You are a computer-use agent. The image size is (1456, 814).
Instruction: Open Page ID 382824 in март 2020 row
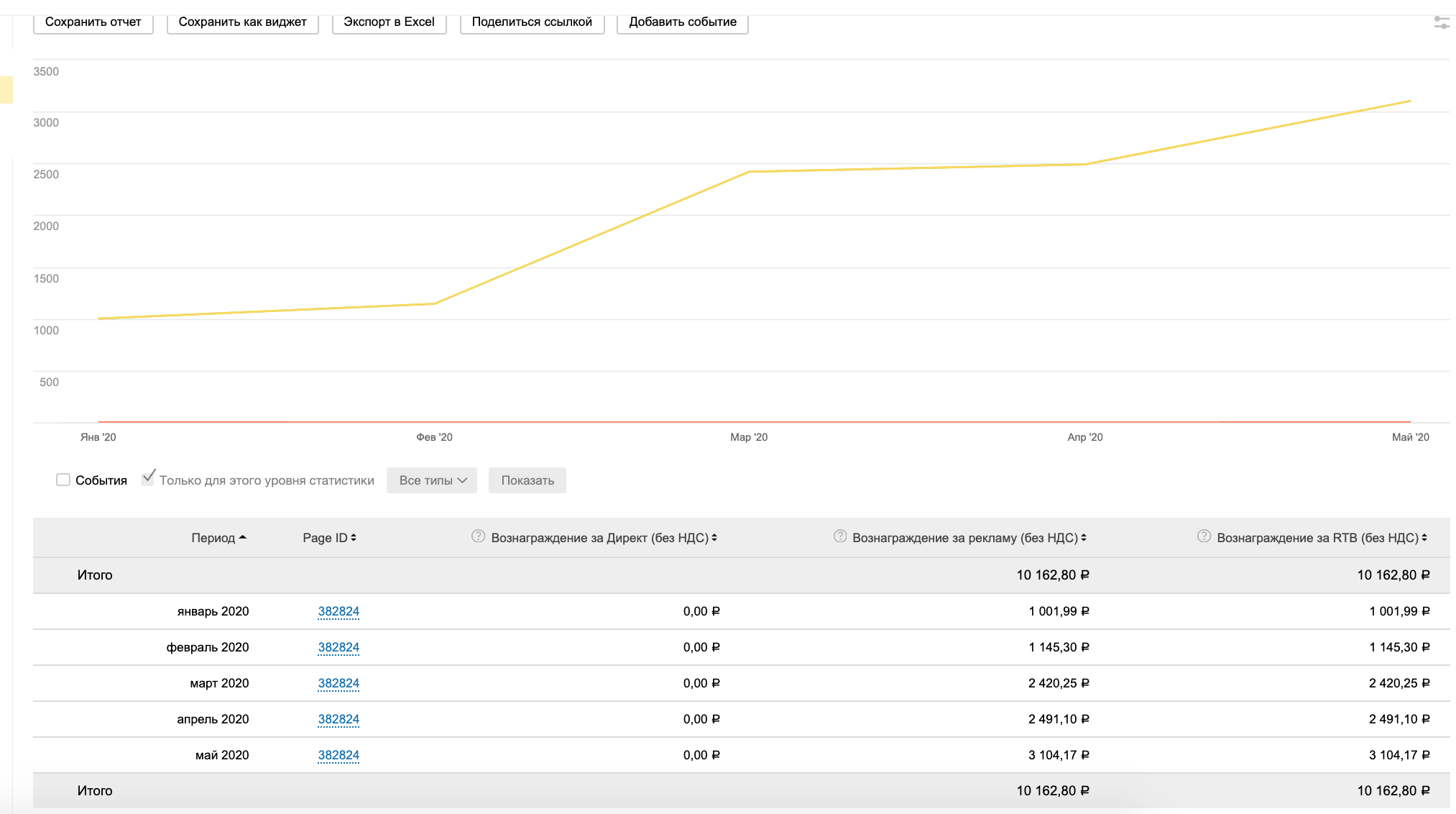click(338, 683)
